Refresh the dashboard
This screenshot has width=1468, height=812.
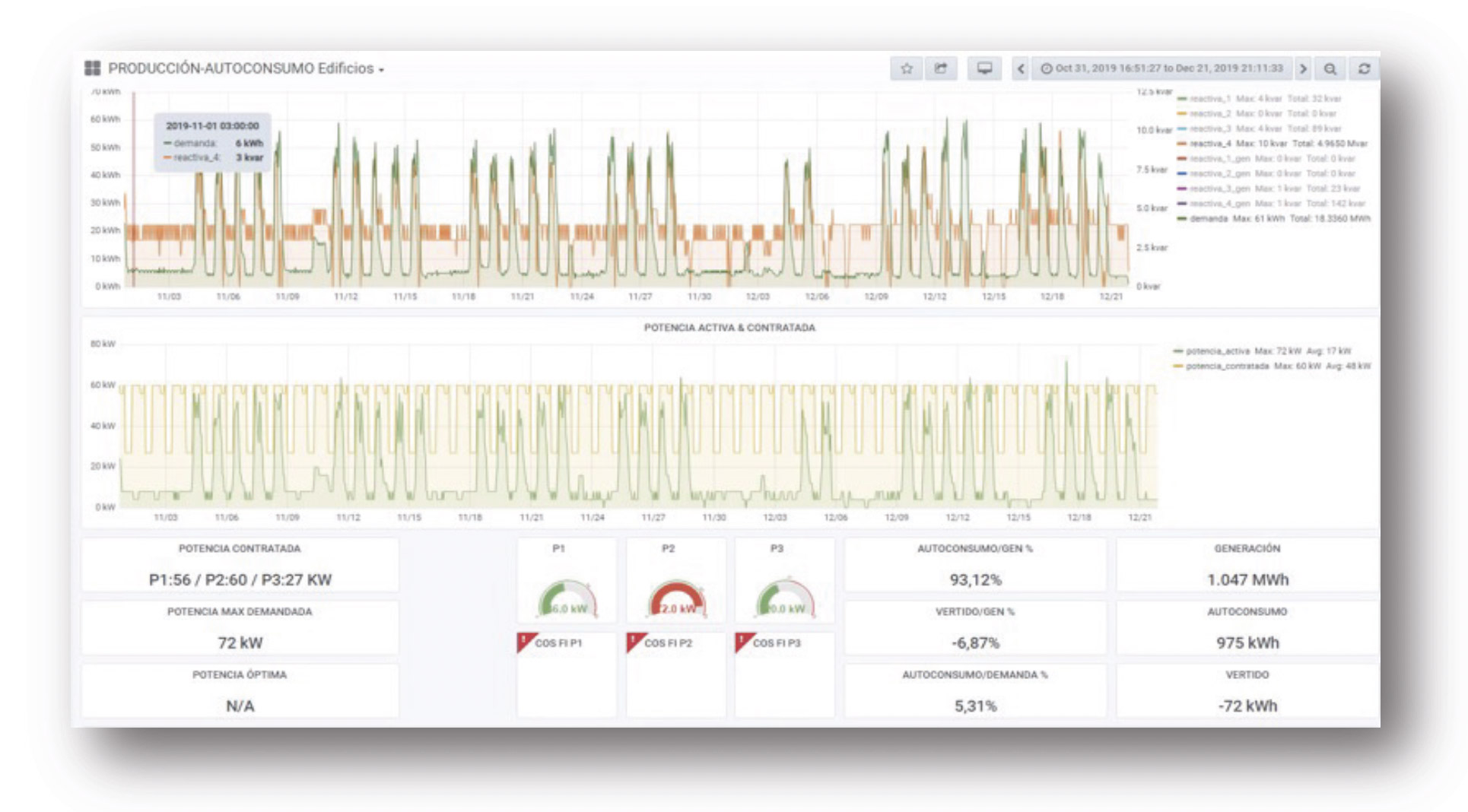tap(1365, 68)
